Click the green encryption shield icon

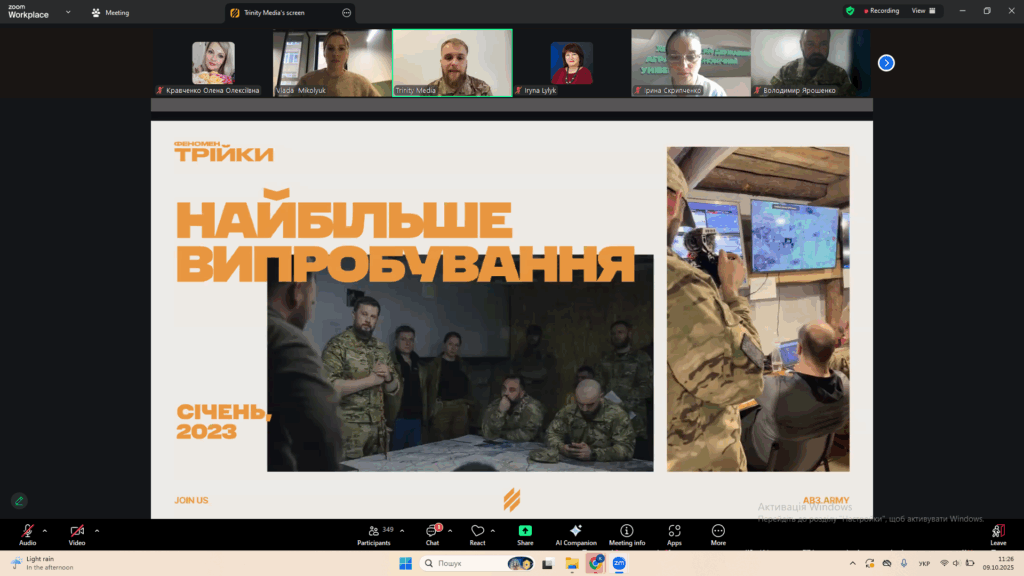coord(850,11)
